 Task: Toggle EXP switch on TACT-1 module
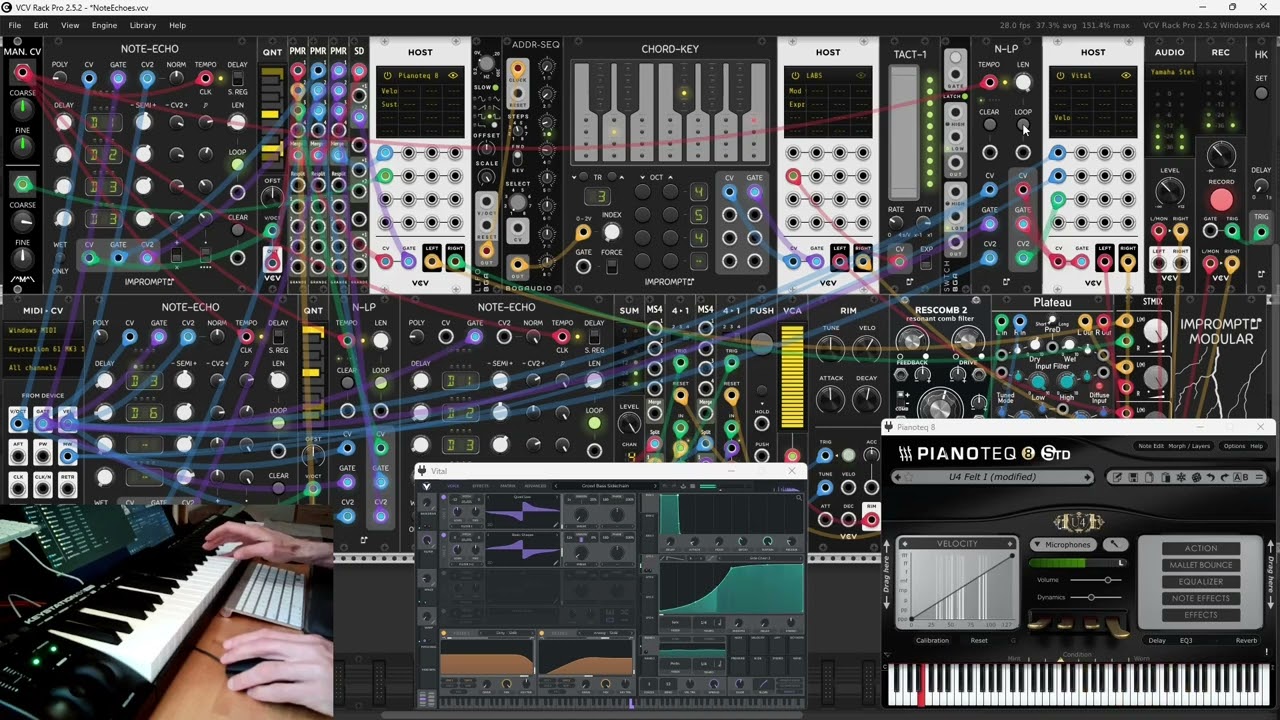[x=926, y=262]
